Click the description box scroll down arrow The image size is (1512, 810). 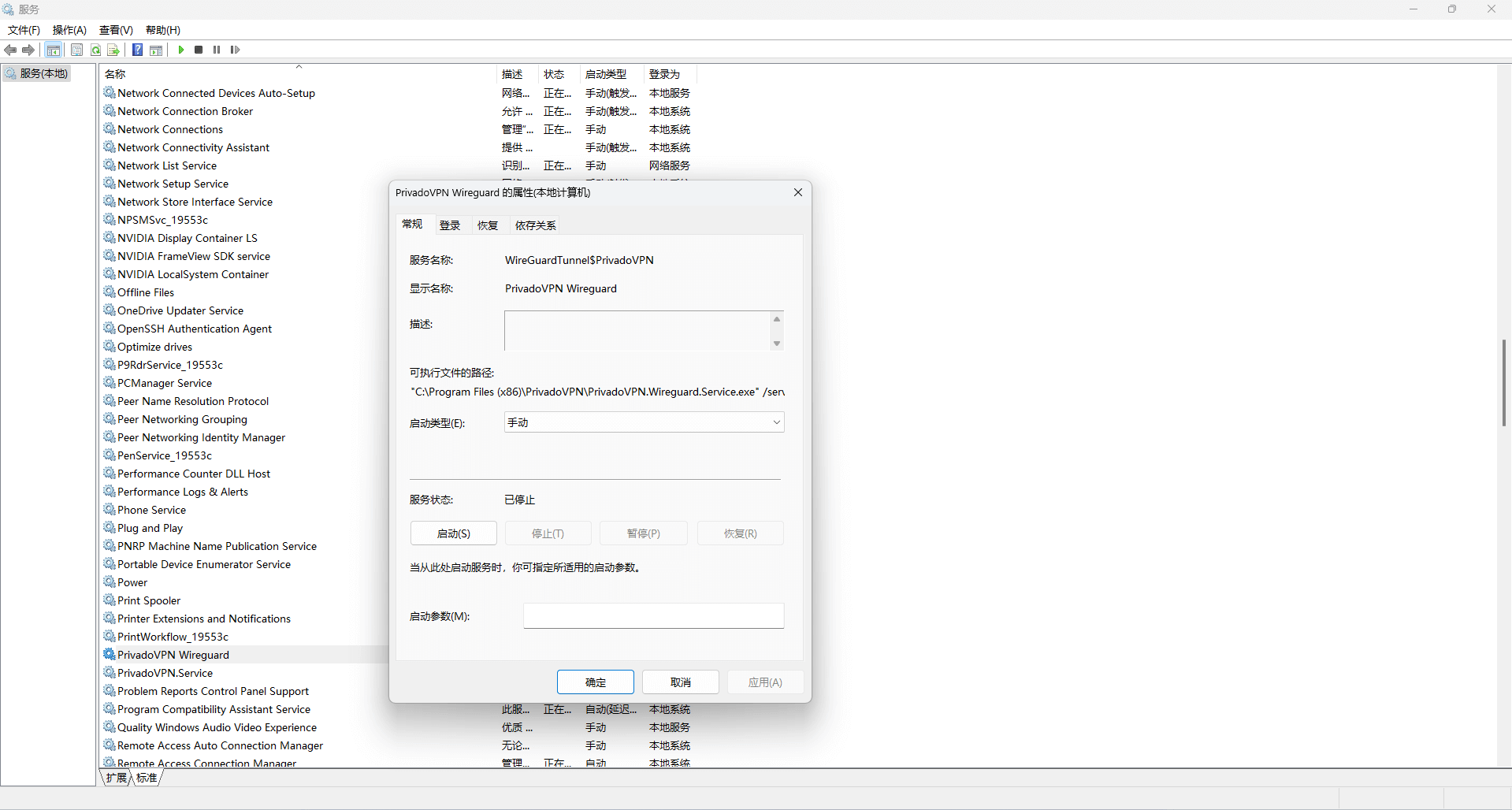777,344
